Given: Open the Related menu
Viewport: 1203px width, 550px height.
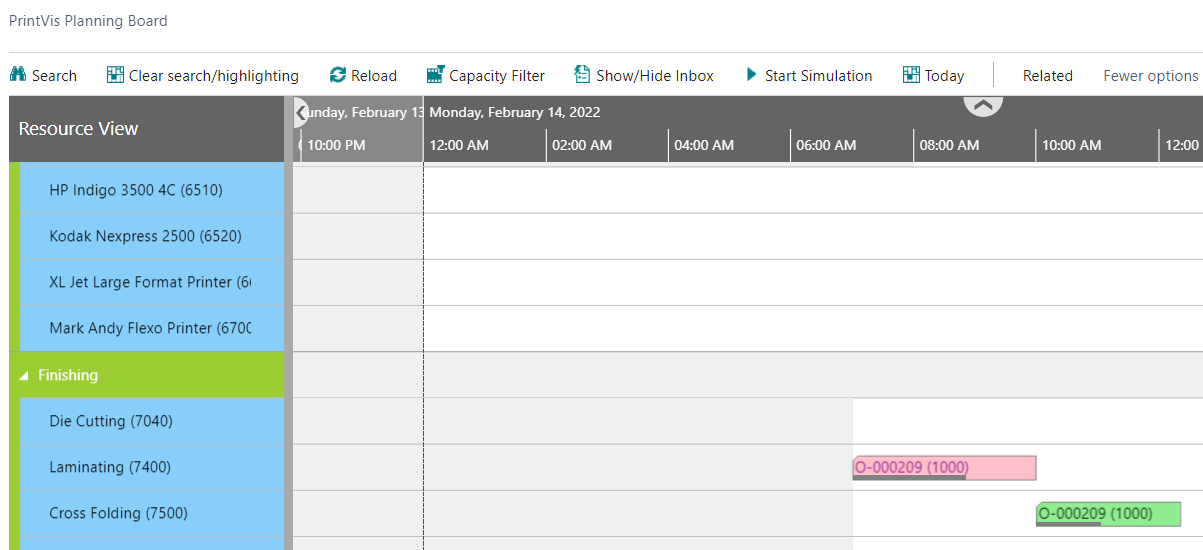Looking at the screenshot, I should pyautogui.click(x=1047, y=76).
